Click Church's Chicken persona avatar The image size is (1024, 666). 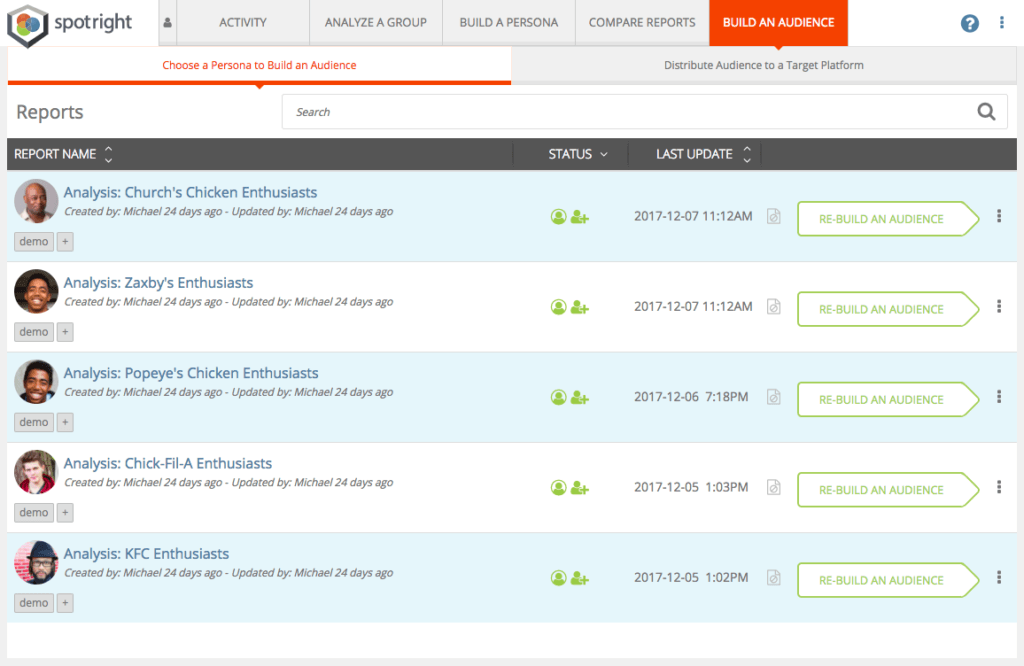[36, 201]
